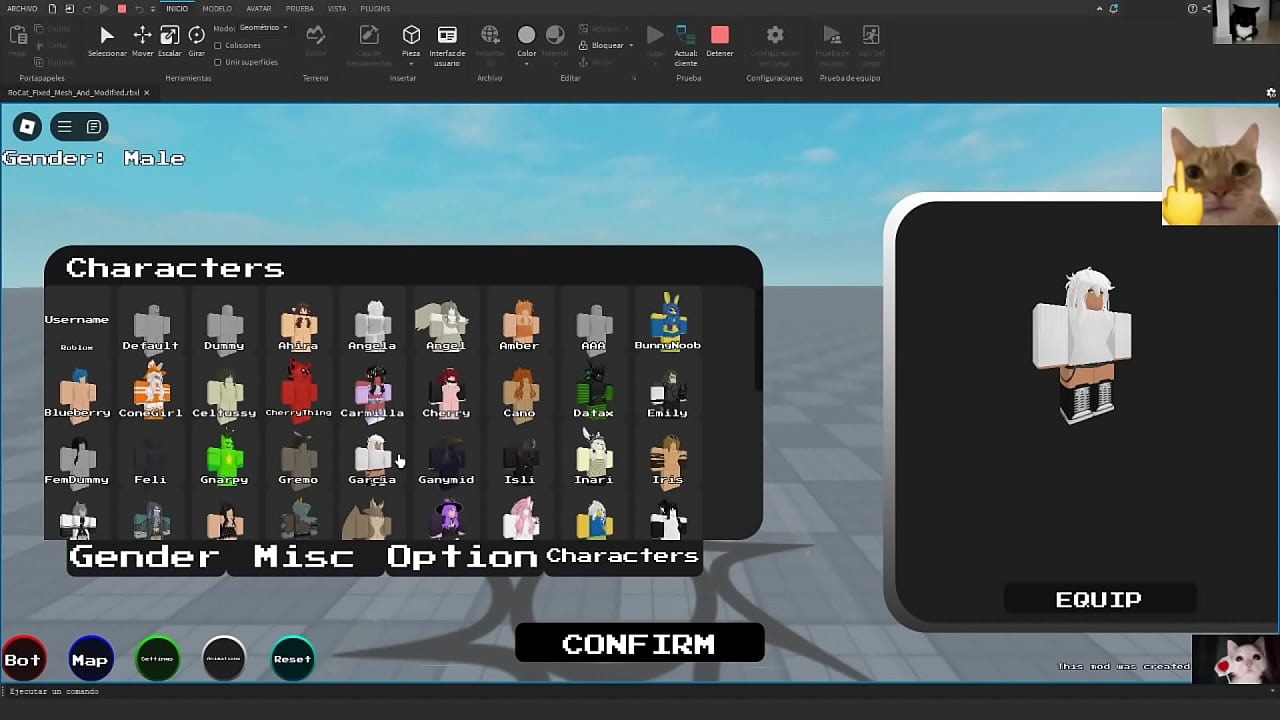Select the BunnyNoob character thumbnail
The image size is (1280, 720).
pos(667,318)
